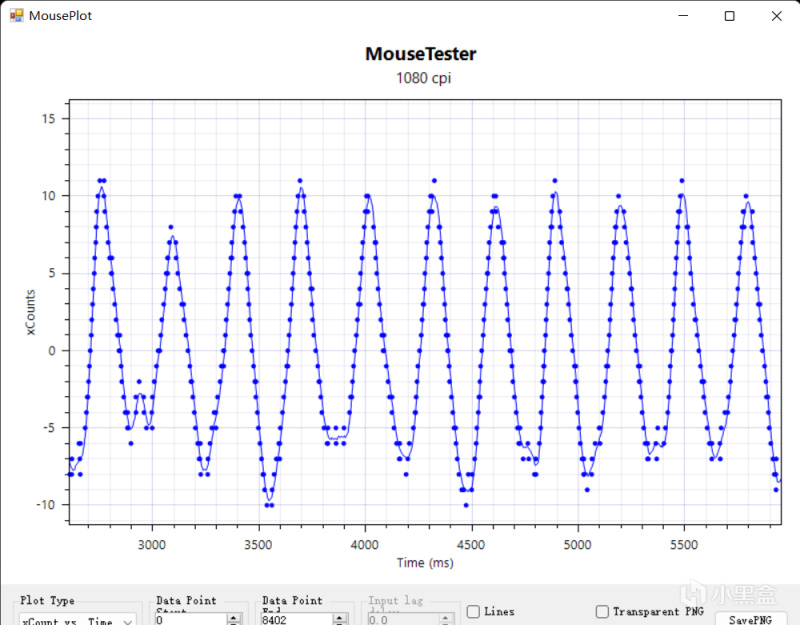
Task: Click the 4500 tick label on time axis
Action: (x=471, y=545)
